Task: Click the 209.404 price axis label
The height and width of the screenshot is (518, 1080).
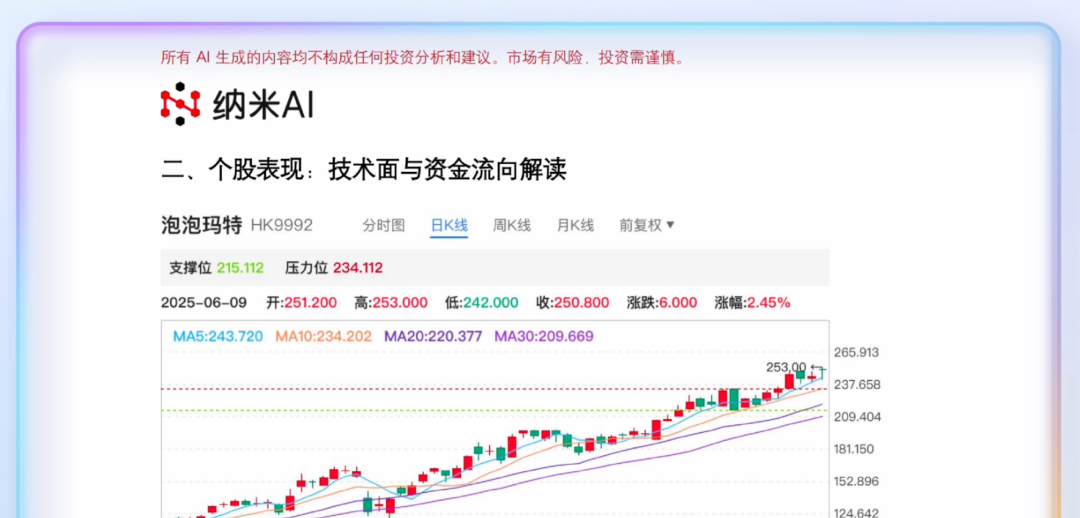Action: [856, 417]
